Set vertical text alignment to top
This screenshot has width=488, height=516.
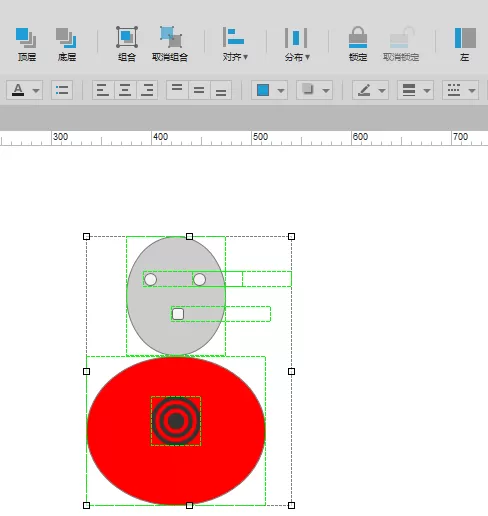tap(177, 90)
